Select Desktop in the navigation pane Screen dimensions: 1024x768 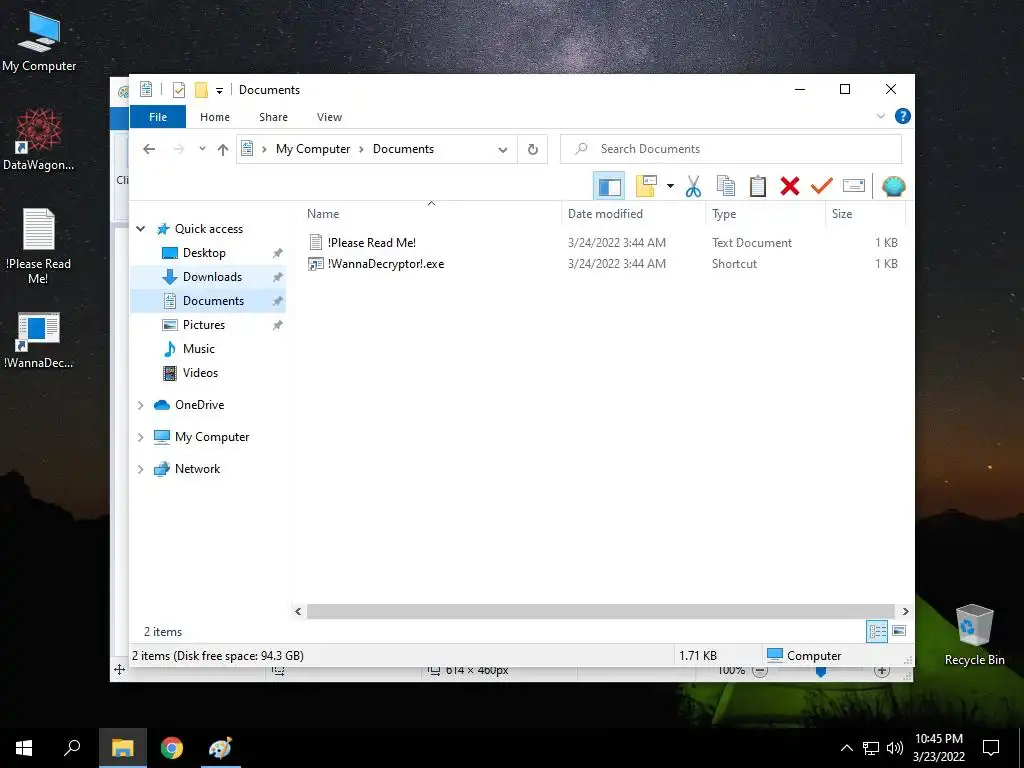point(204,253)
